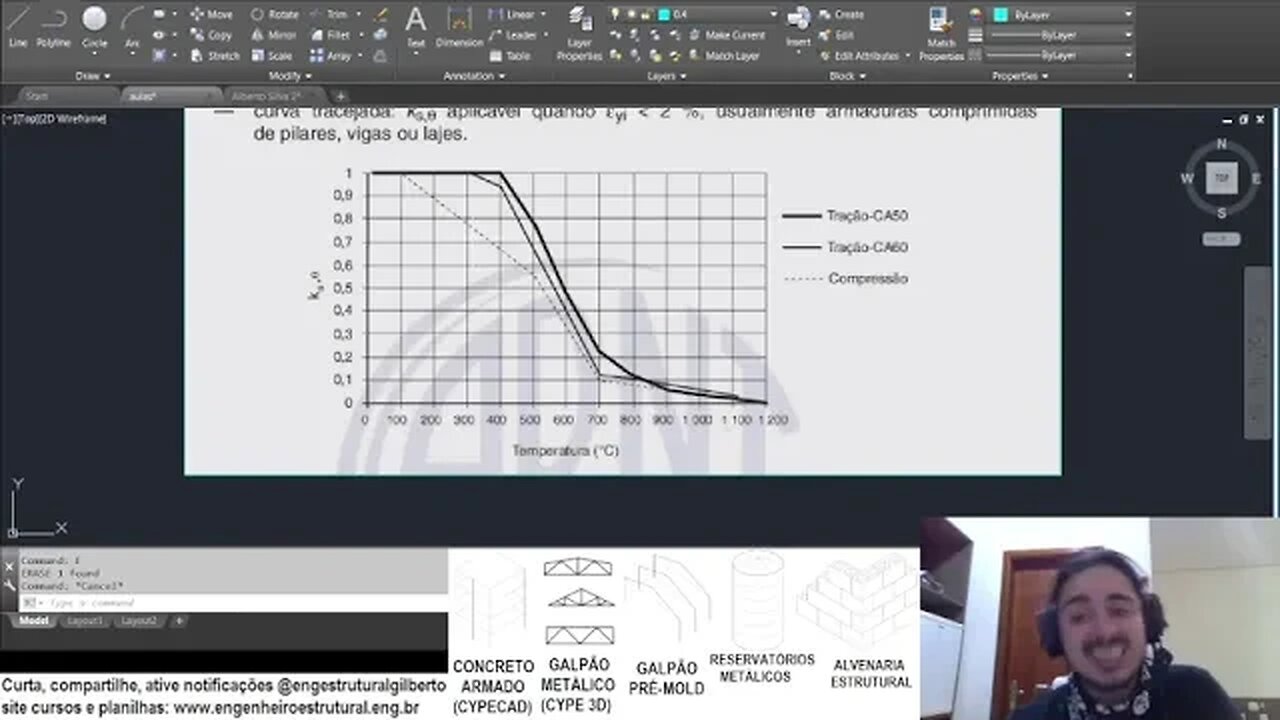This screenshot has width=1280, height=720.
Task: Switch to the Model tab
Action: tap(34, 621)
